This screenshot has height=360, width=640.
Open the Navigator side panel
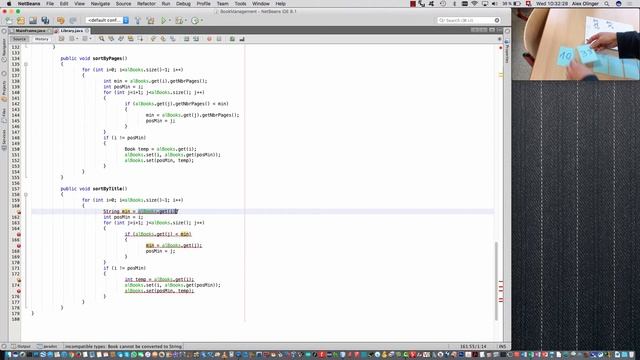point(4,49)
